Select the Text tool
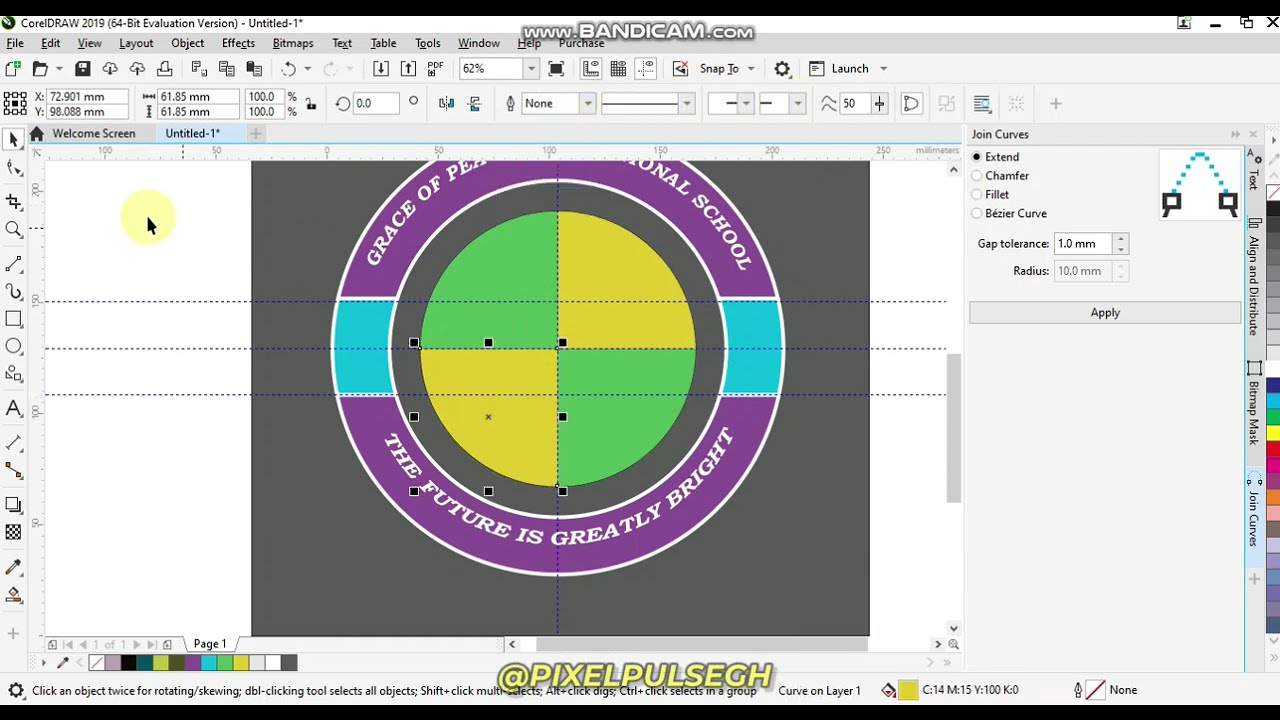The image size is (1280, 720). pyautogui.click(x=13, y=408)
